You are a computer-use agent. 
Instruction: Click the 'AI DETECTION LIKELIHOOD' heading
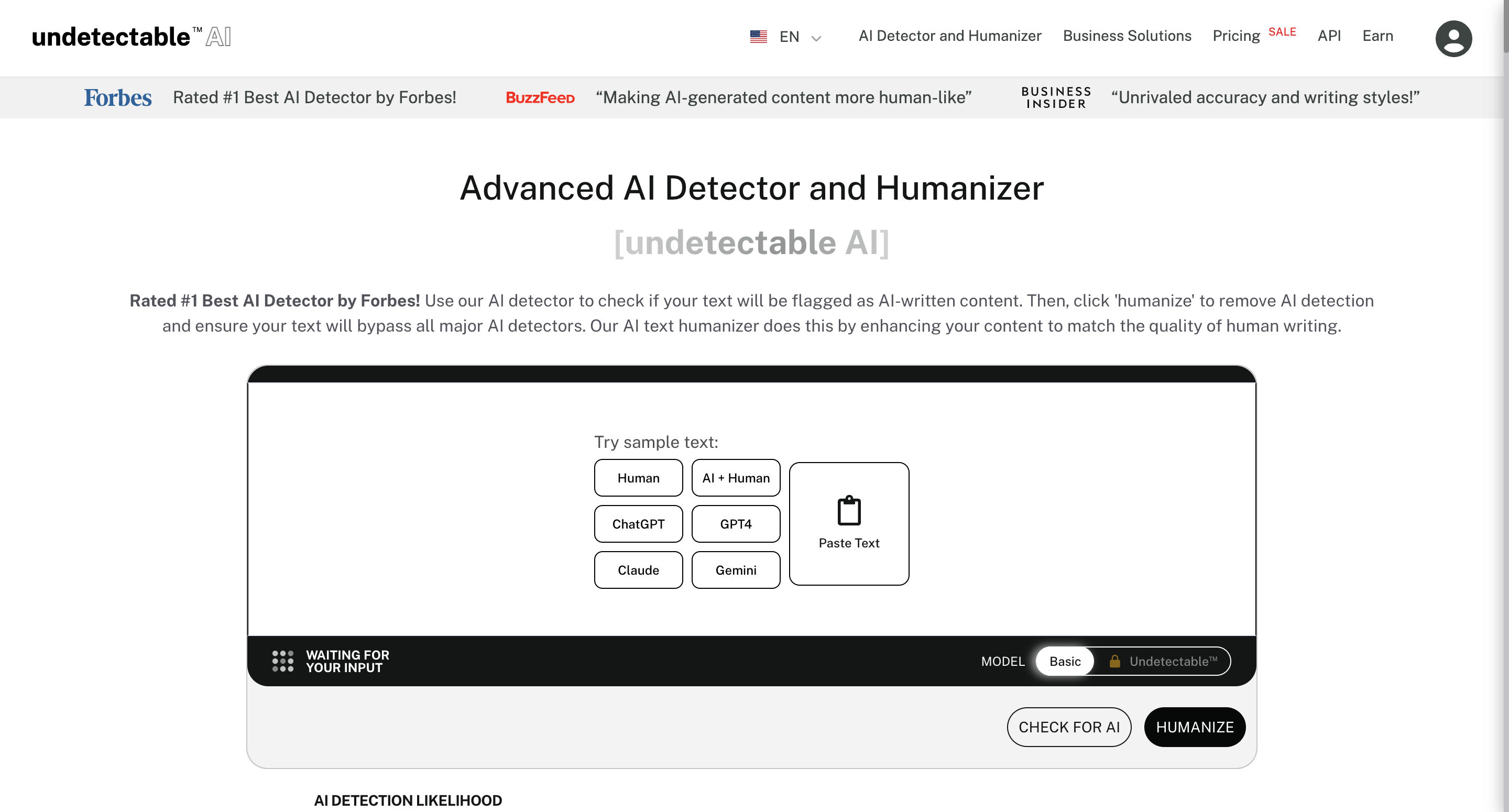(x=408, y=800)
